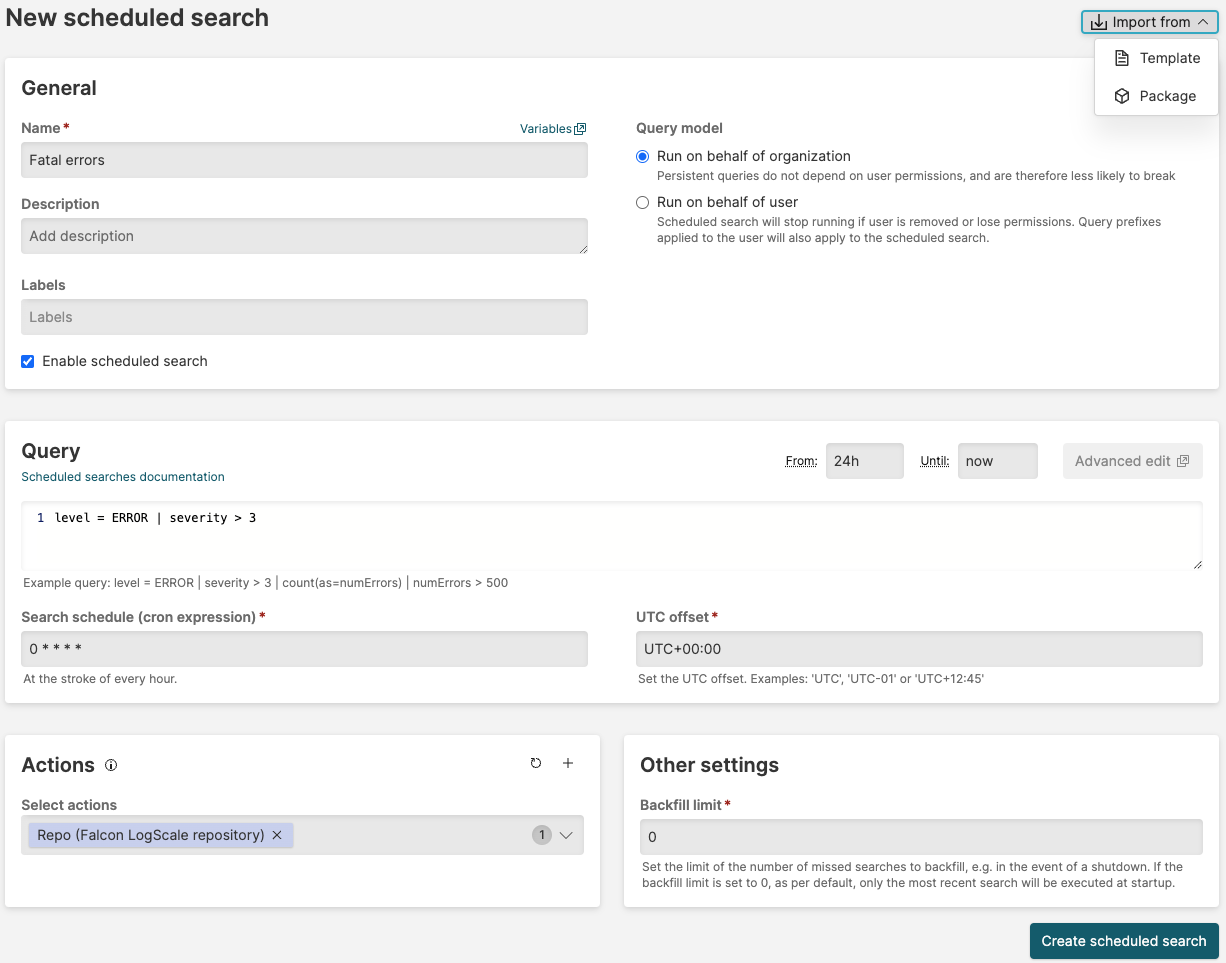Click Create scheduled search

1123,941
